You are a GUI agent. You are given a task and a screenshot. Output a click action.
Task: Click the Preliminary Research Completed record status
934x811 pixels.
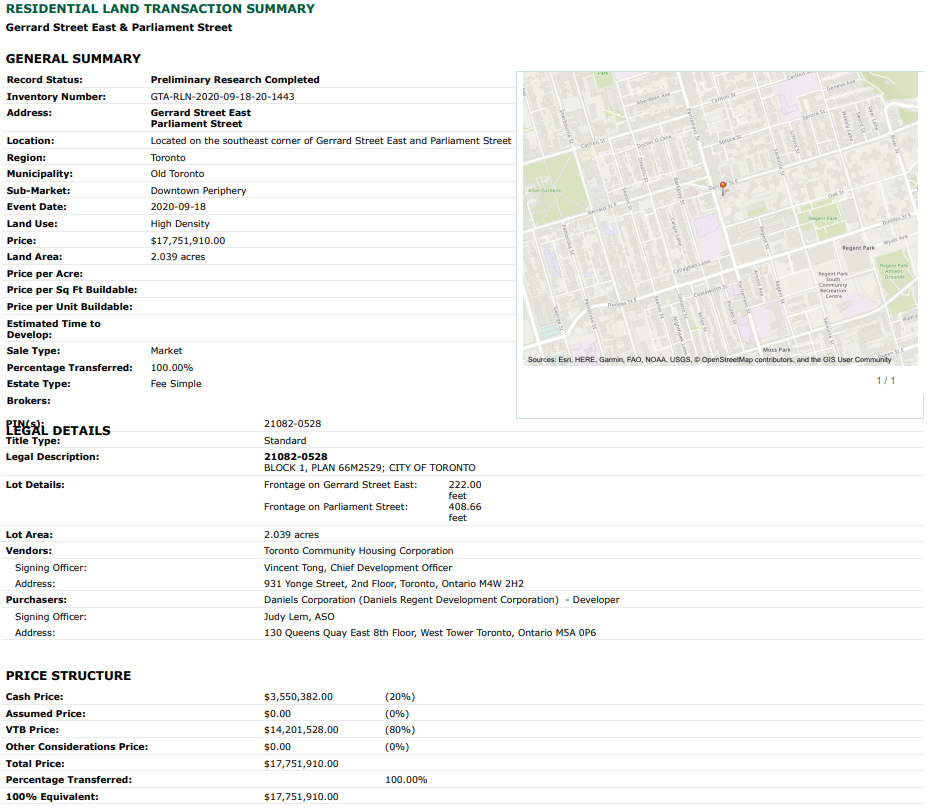[x=235, y=80]
